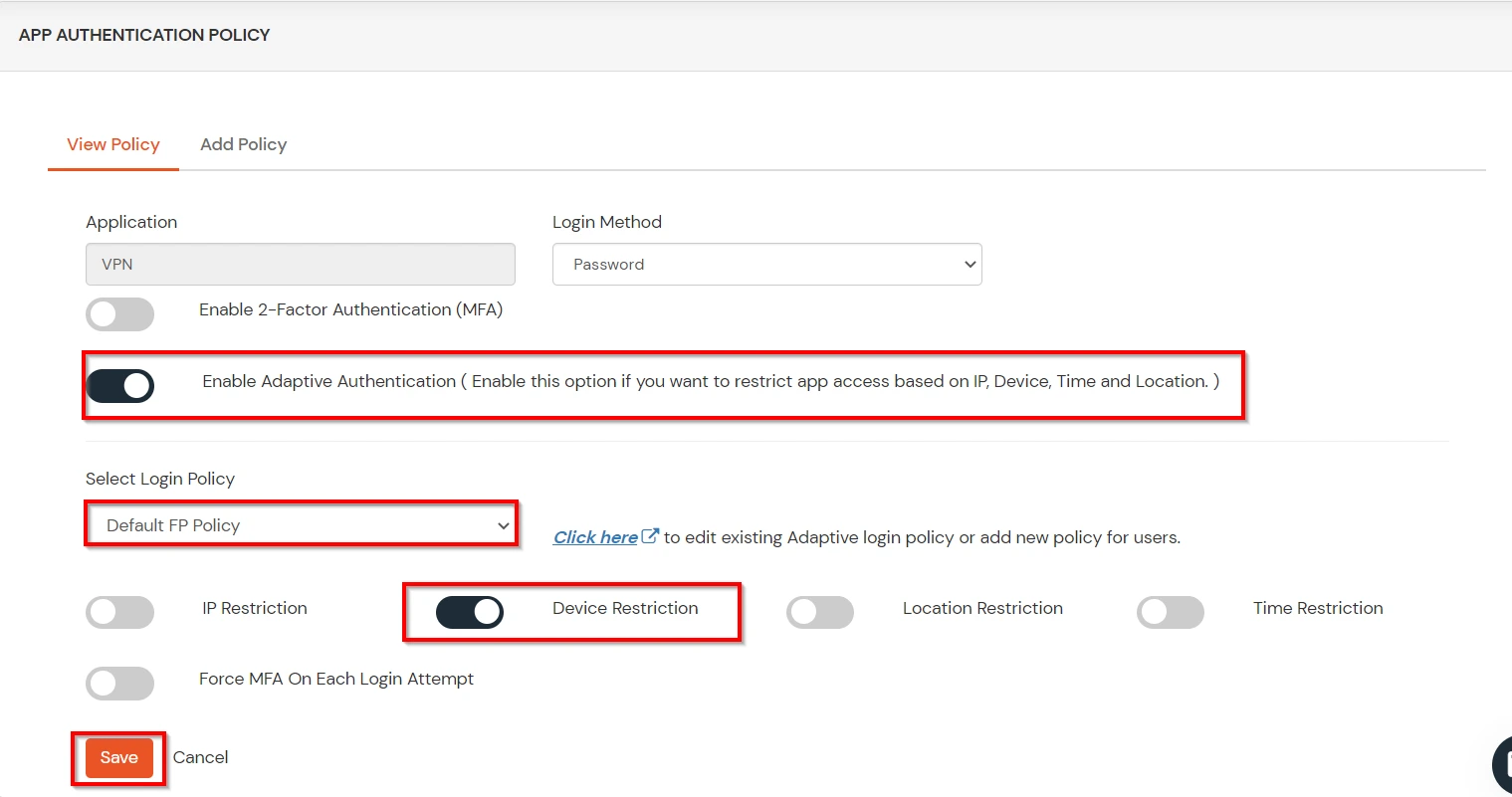This screenshot has height=797, width=1512.
Task: Click the Force MFA On Each Login Attempt label
Action: pos(336,679)
